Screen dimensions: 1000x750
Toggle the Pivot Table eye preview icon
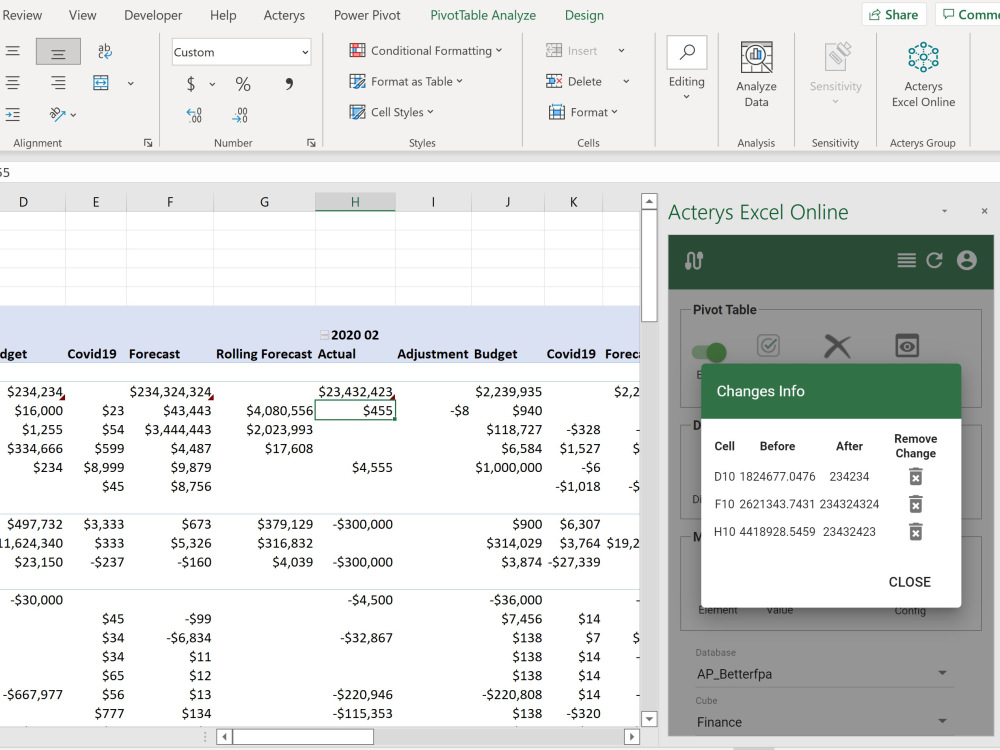[907, 346]
